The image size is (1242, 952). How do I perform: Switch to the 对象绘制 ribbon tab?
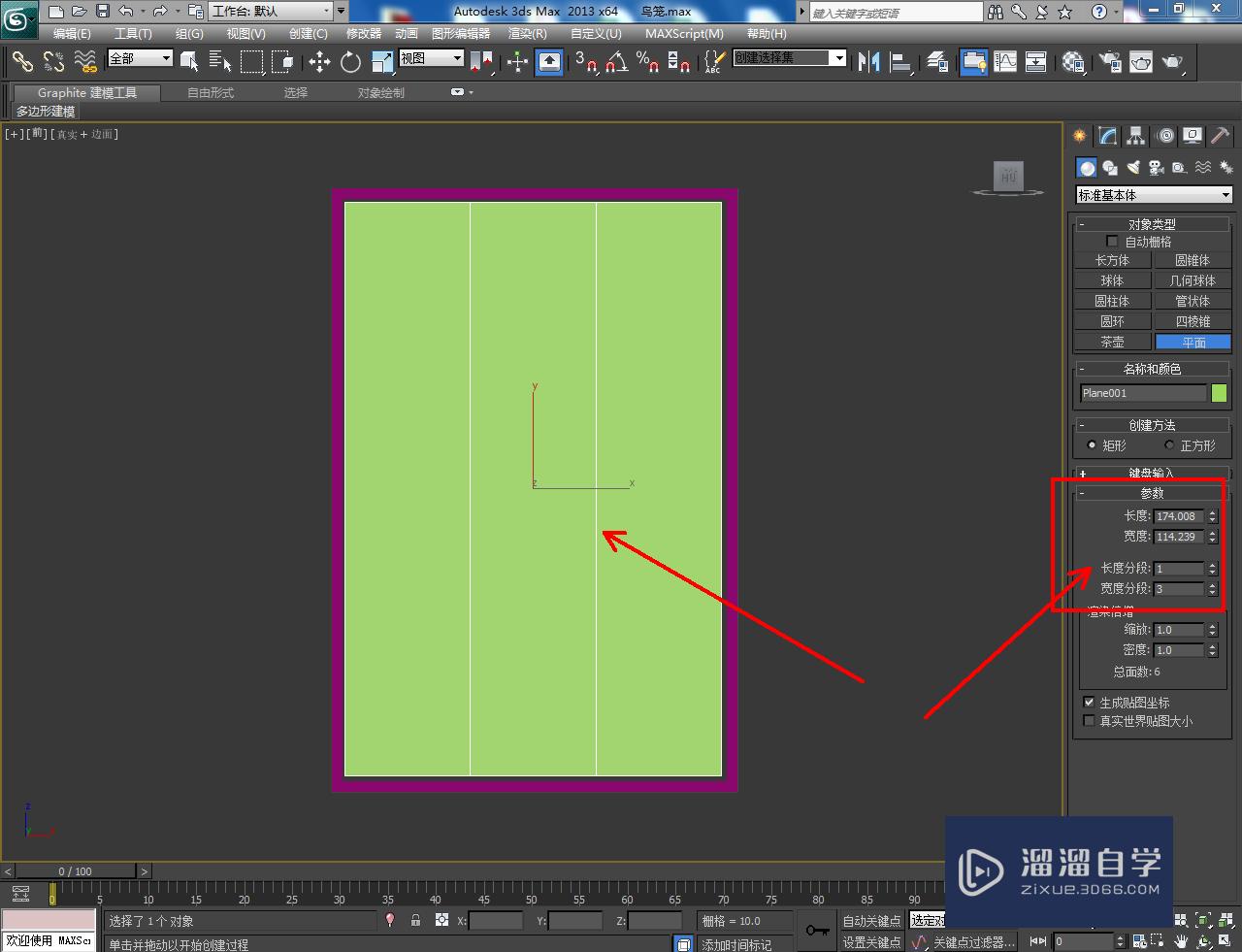381,93
